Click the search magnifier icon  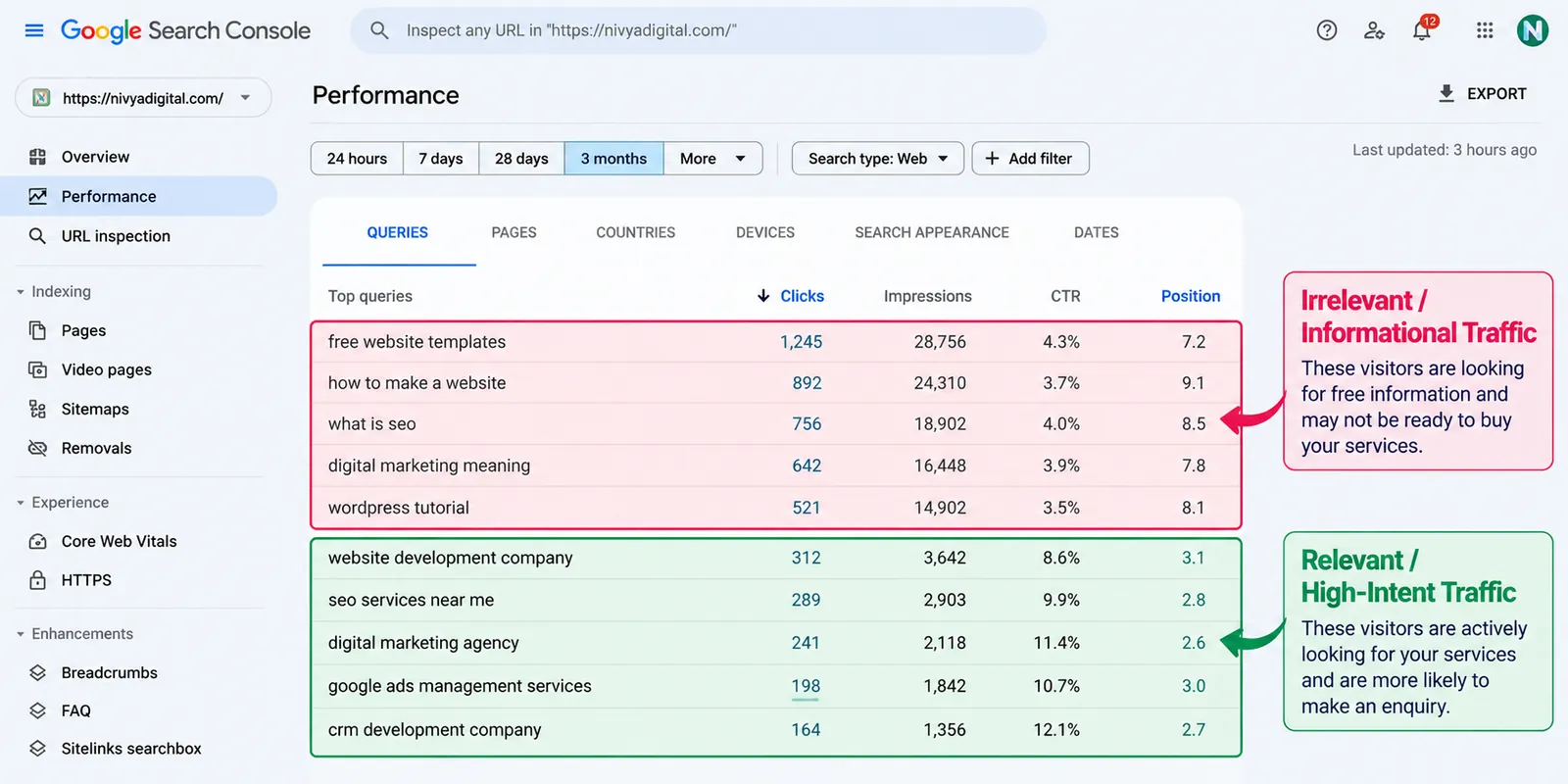[379, 30]
